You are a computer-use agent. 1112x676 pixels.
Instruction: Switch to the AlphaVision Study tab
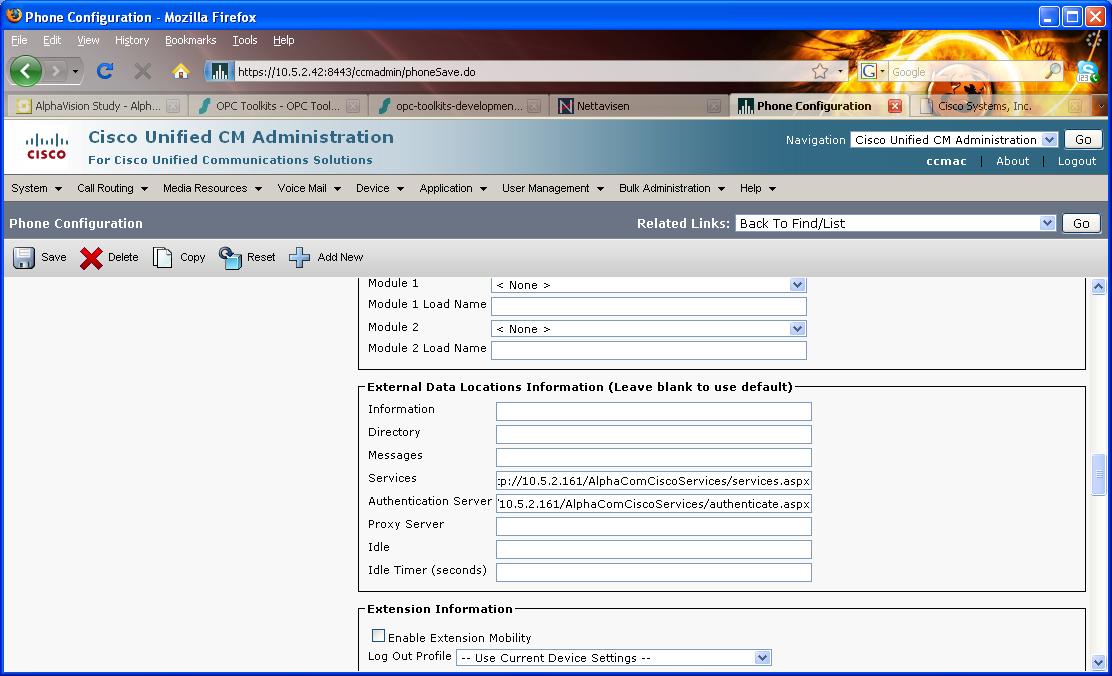pos(97,106)
